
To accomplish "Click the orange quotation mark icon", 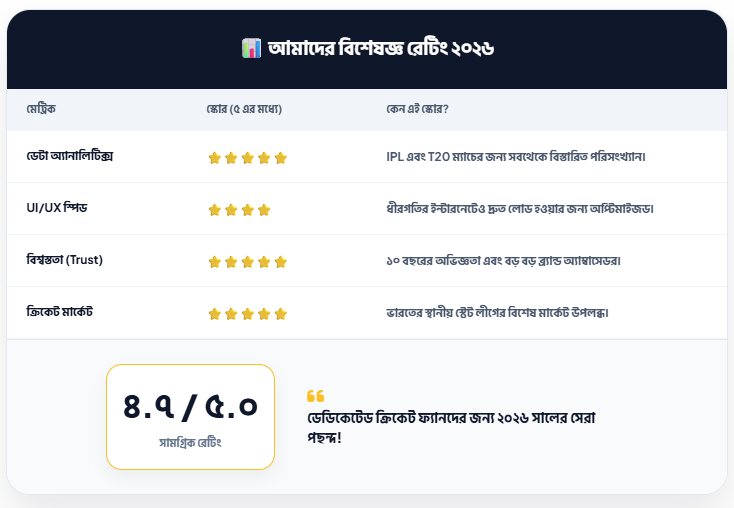I will (315, 396).
